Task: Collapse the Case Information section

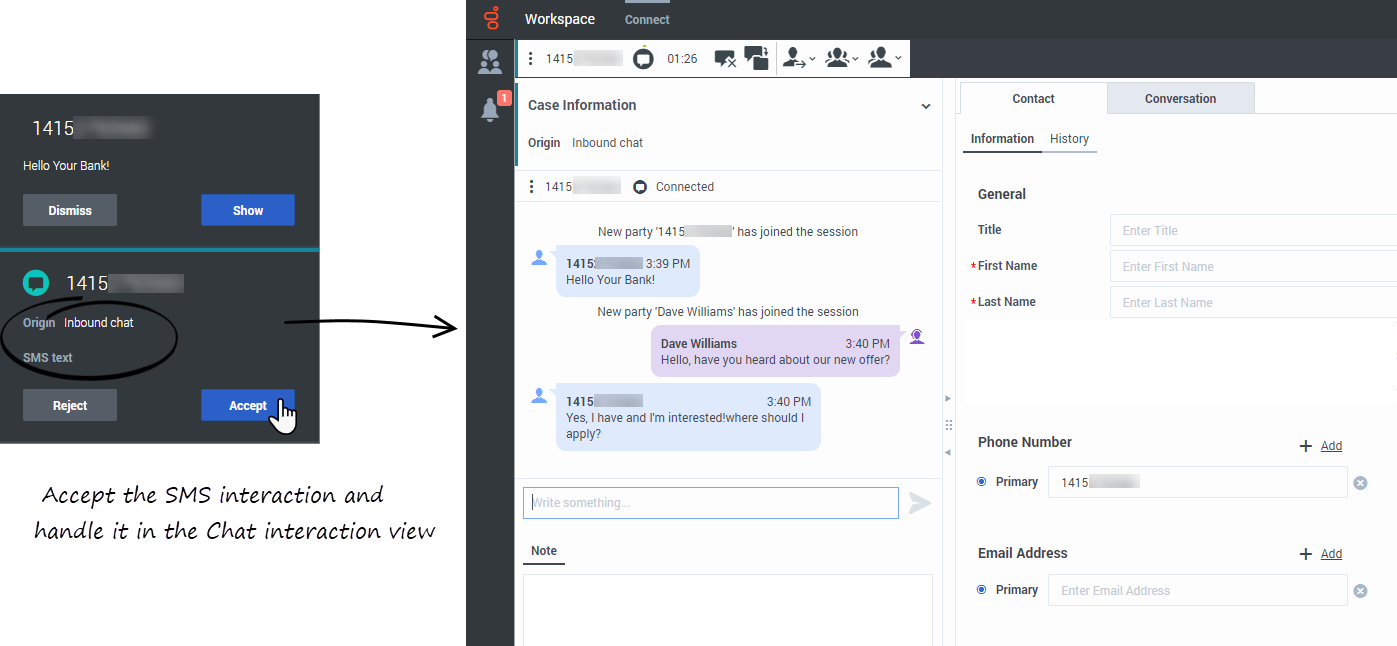Action: [x=926, y=106]
